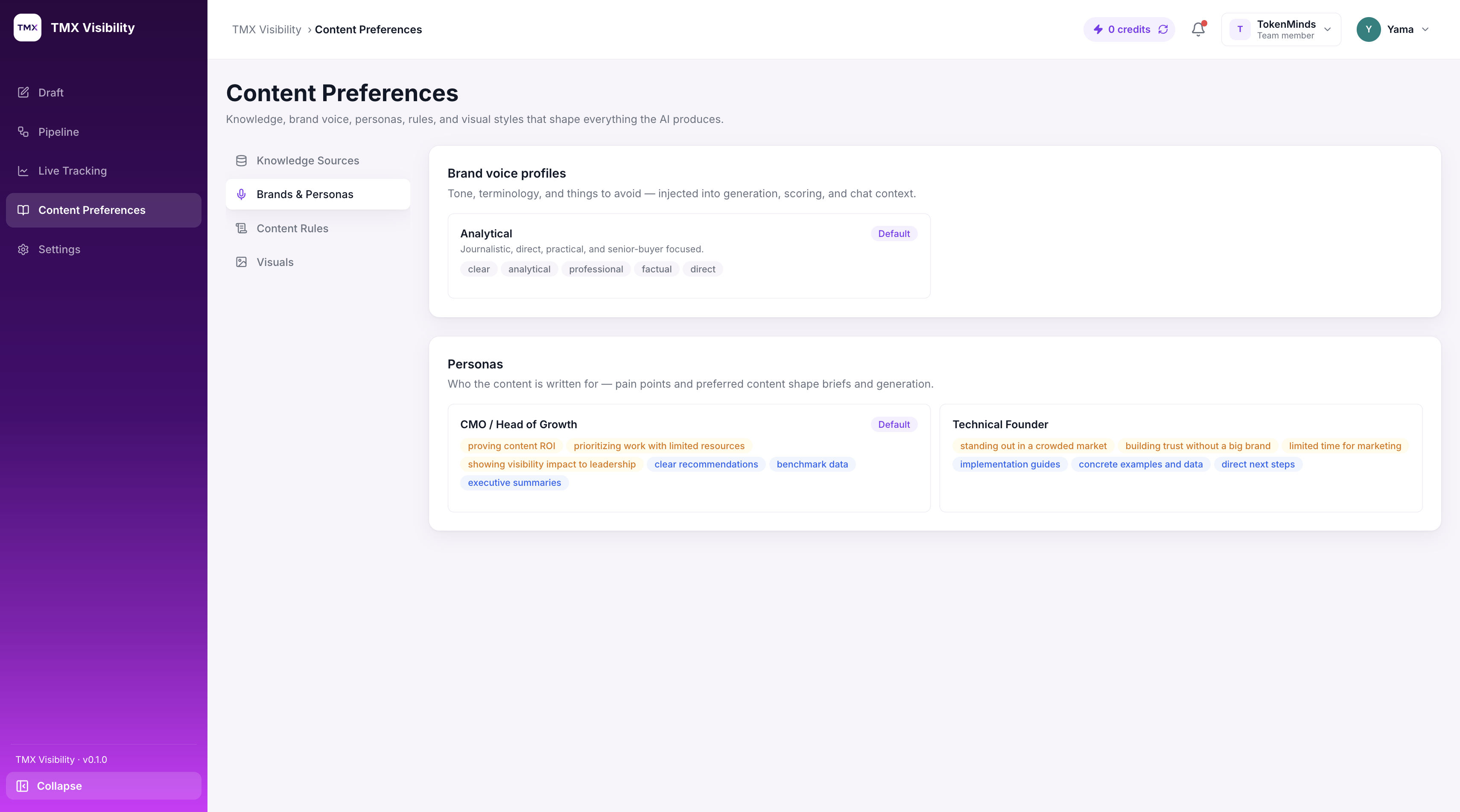Click 'building trust without a big brand' tag
The width and height of the screenshot is (1460, 812).
(x=1197, y=446)
